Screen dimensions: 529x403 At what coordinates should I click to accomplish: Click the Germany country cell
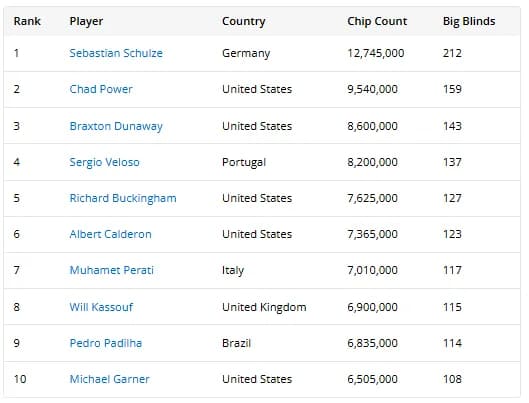click(246, 53)
